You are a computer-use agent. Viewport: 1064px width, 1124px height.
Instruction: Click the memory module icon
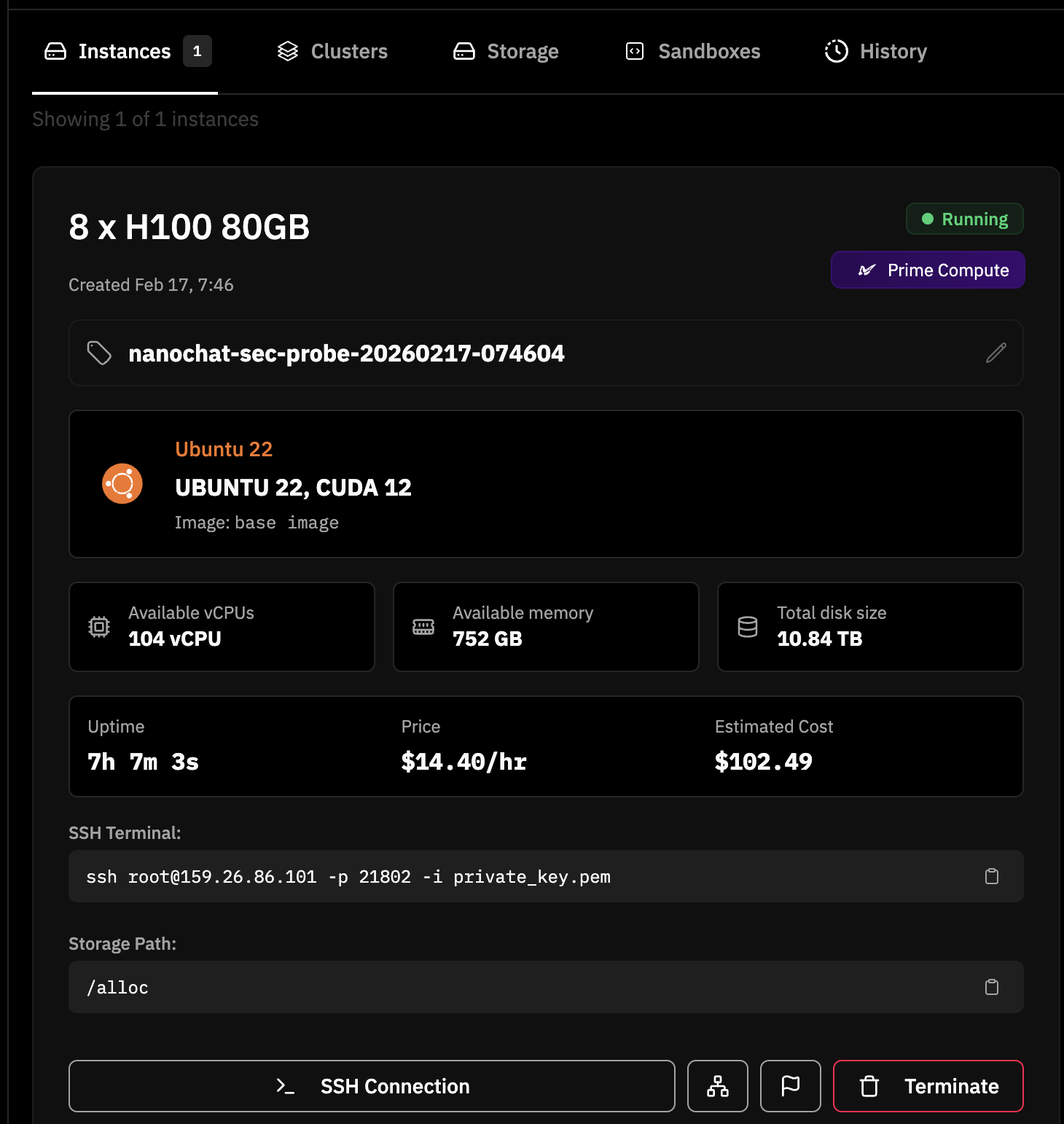click(x=423, y=627)
